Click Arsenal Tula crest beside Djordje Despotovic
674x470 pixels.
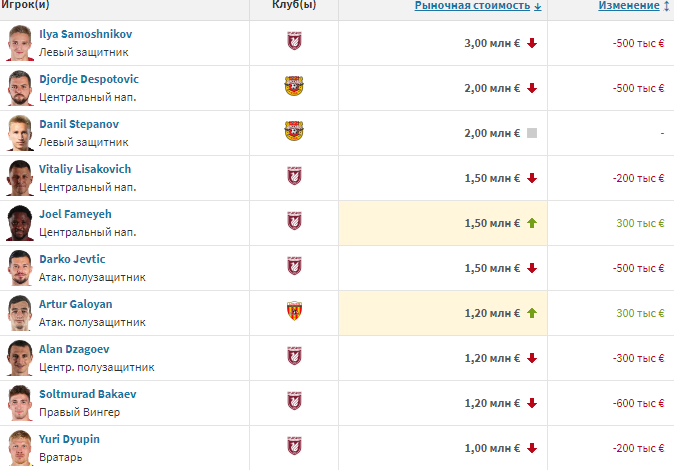(294, 88)
